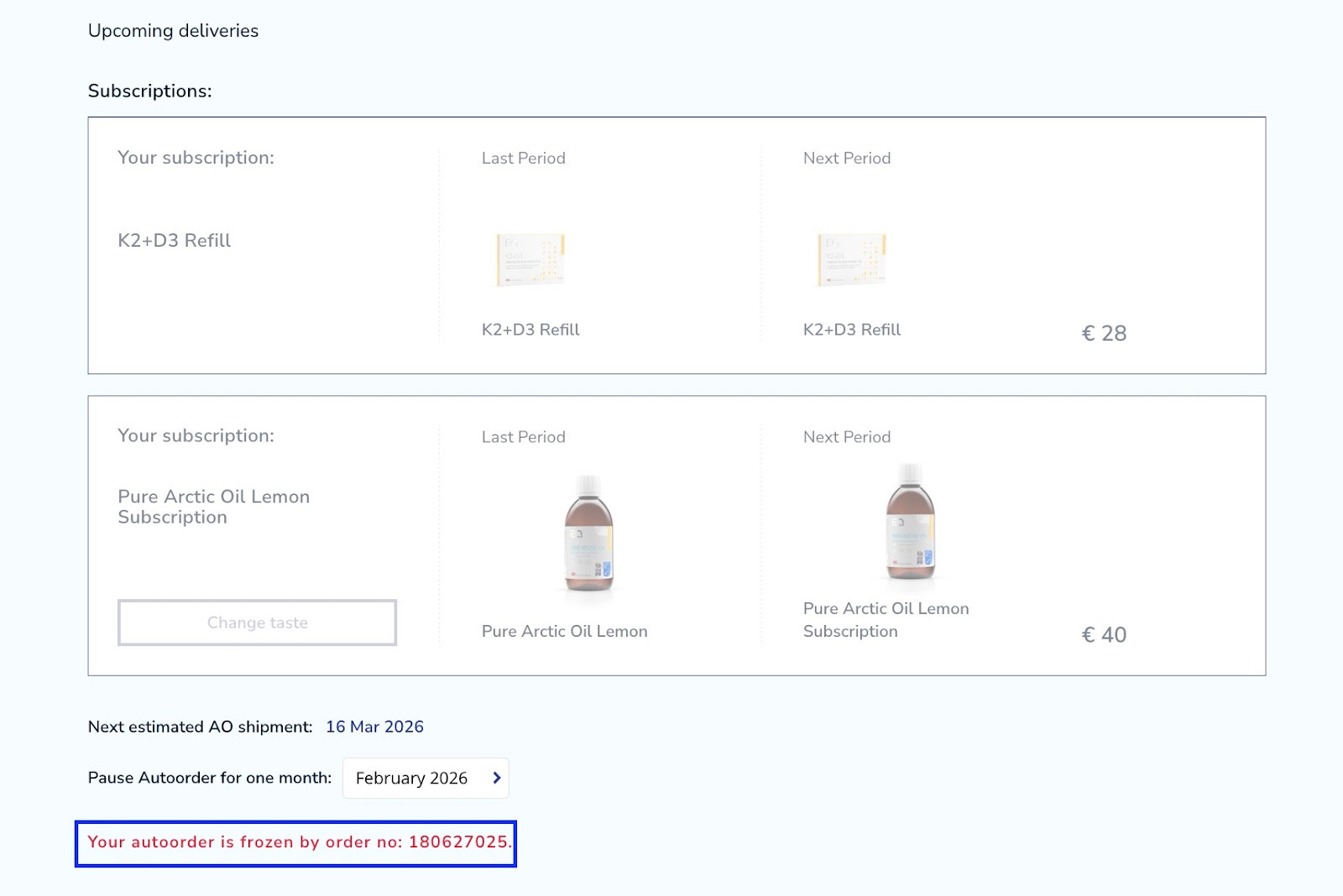Click the frozen autoorder message with order no 180627025
The image size is (1343, 896).
click(x=300, y=841)
